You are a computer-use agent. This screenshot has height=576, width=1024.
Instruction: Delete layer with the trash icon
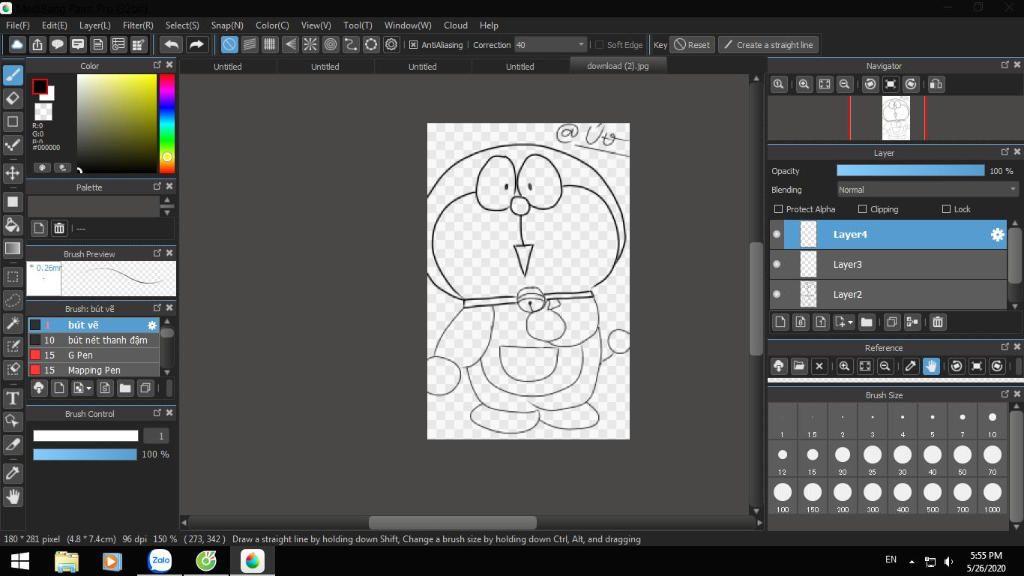tap(937, 322)
